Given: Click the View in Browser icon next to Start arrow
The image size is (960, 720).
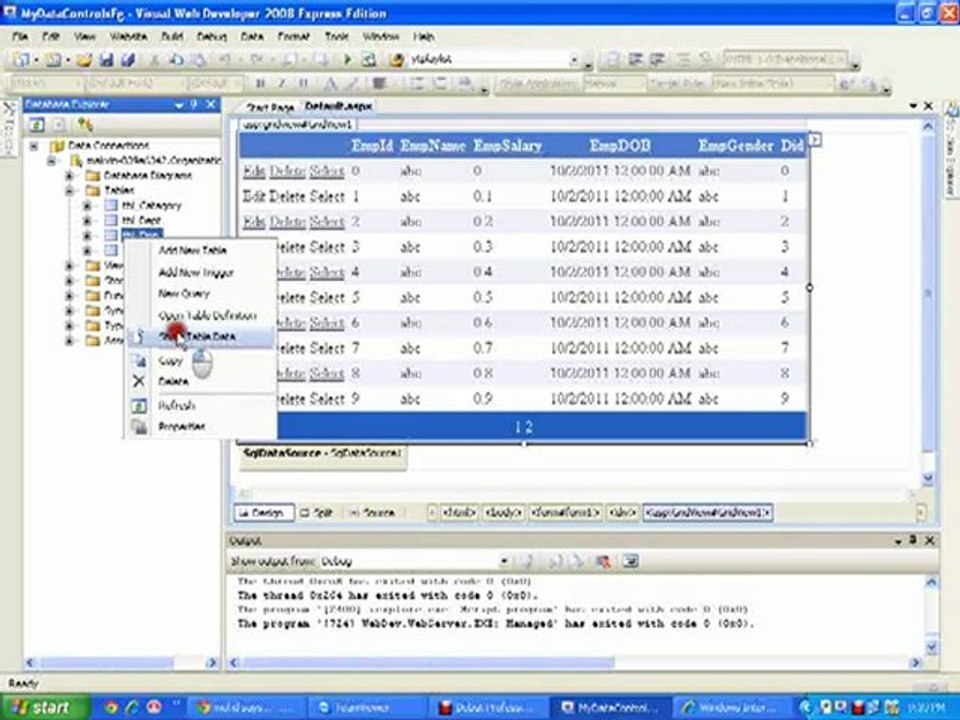Looking at the screenshot, I should coord(369,59).
